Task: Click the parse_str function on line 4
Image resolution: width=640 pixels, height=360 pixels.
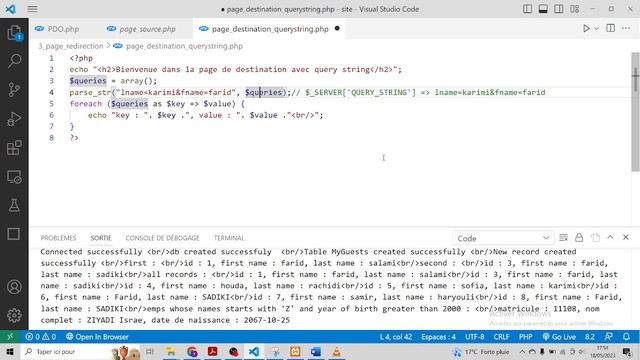Action: tap(90, 92)
